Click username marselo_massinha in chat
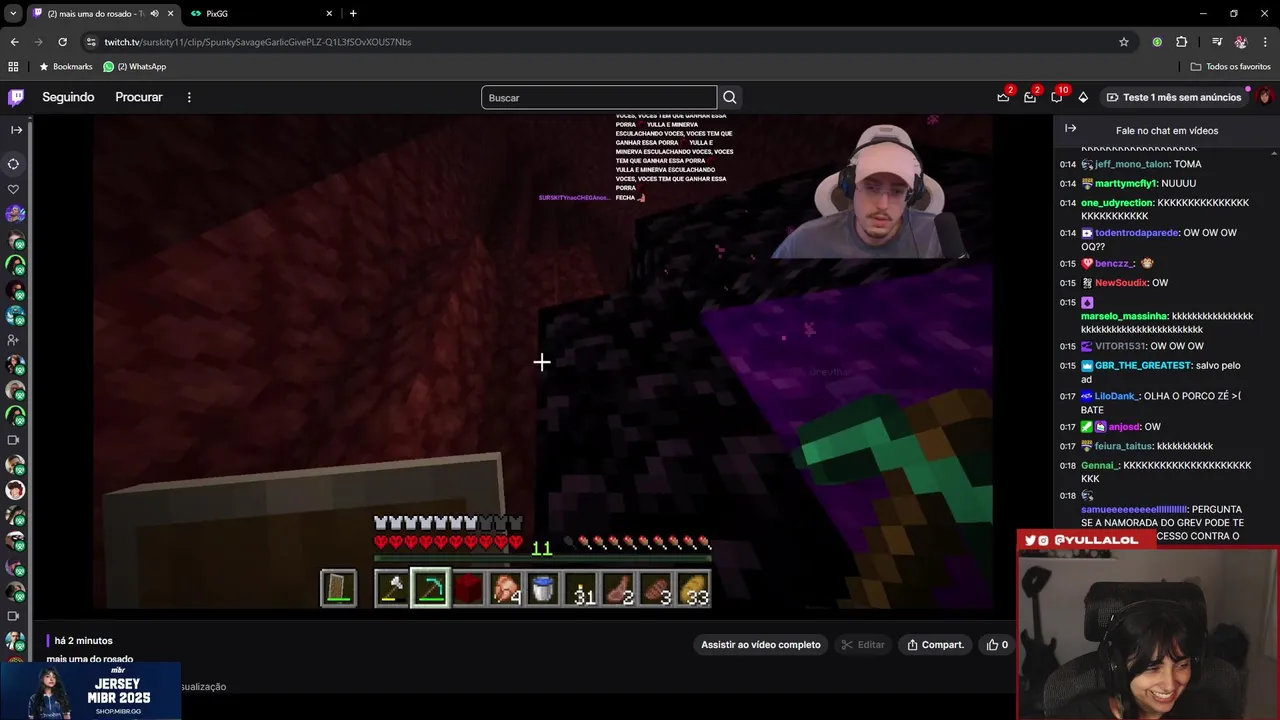Screen dimensions: 1280x720 coord(1124,317)
